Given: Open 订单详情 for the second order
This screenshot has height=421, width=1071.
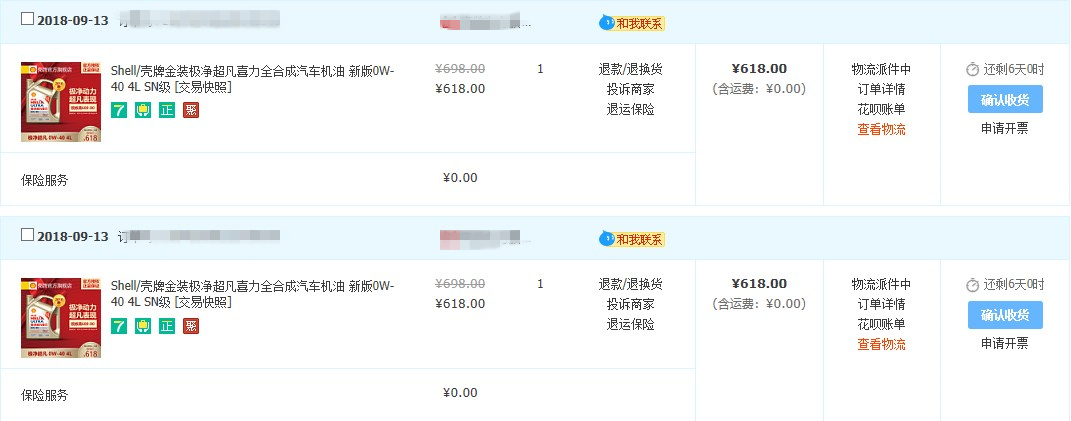Looking at the screenshot, I should [881, 304].
